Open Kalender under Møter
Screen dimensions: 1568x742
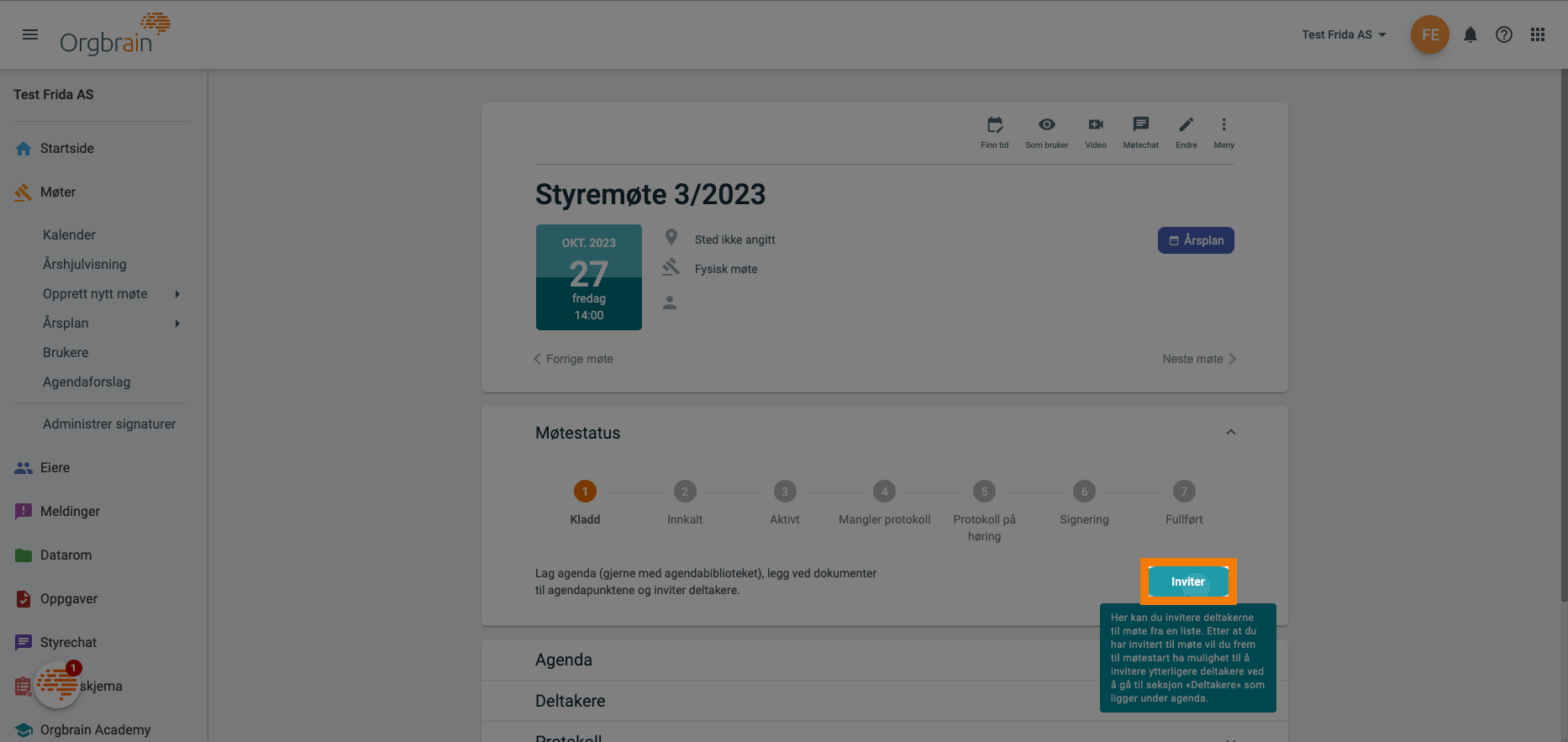click(69, 234)
